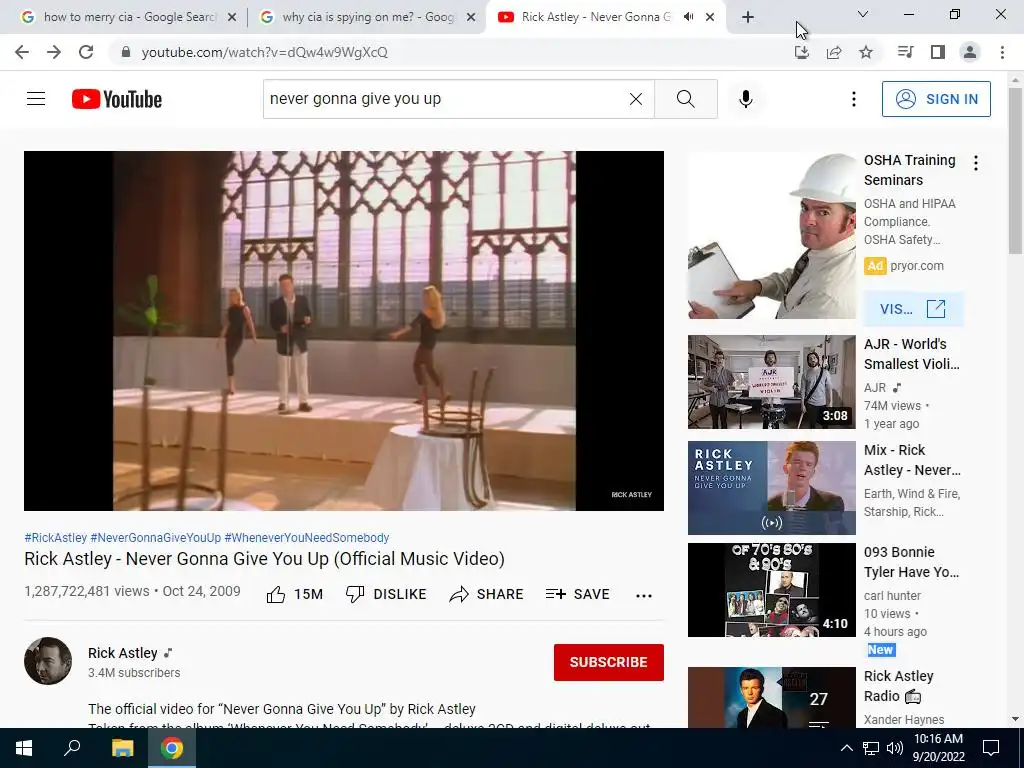Open network status icon in the system tray
Image resolution: width=1024 pixels, height=768 pixels.
(x=871, y=748)
